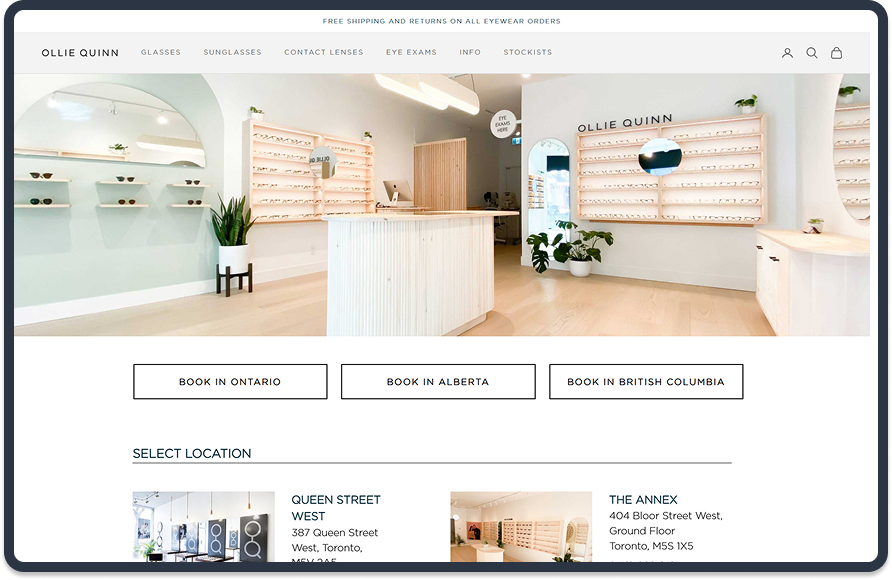This screenshot has width=892, height=580.
Task: Open the Glasses menu
Action: (x=161, y=52)
